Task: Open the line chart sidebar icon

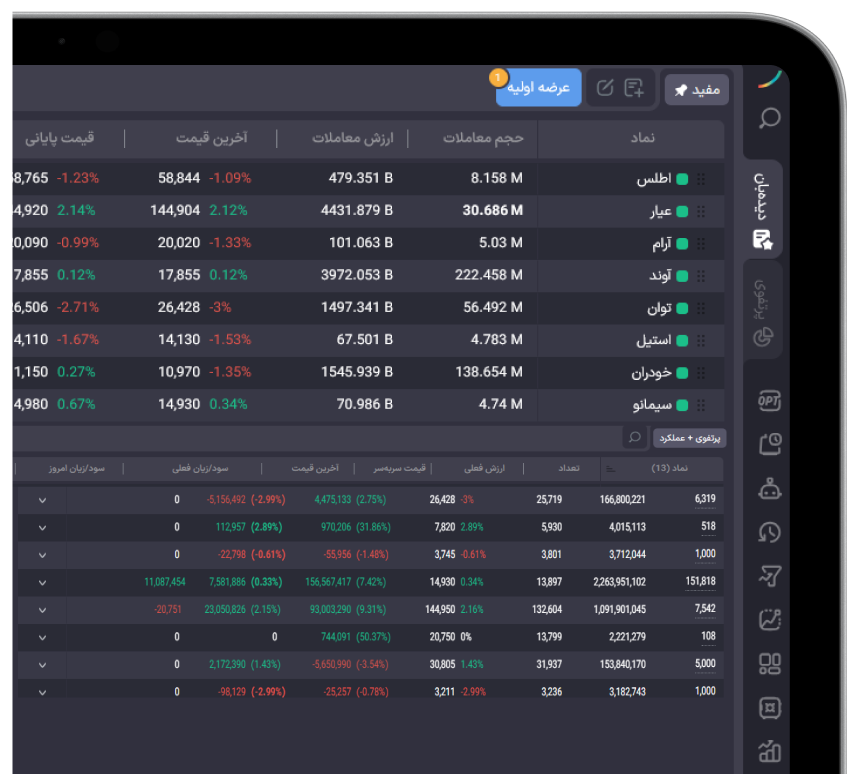Action: coord(769,620)
